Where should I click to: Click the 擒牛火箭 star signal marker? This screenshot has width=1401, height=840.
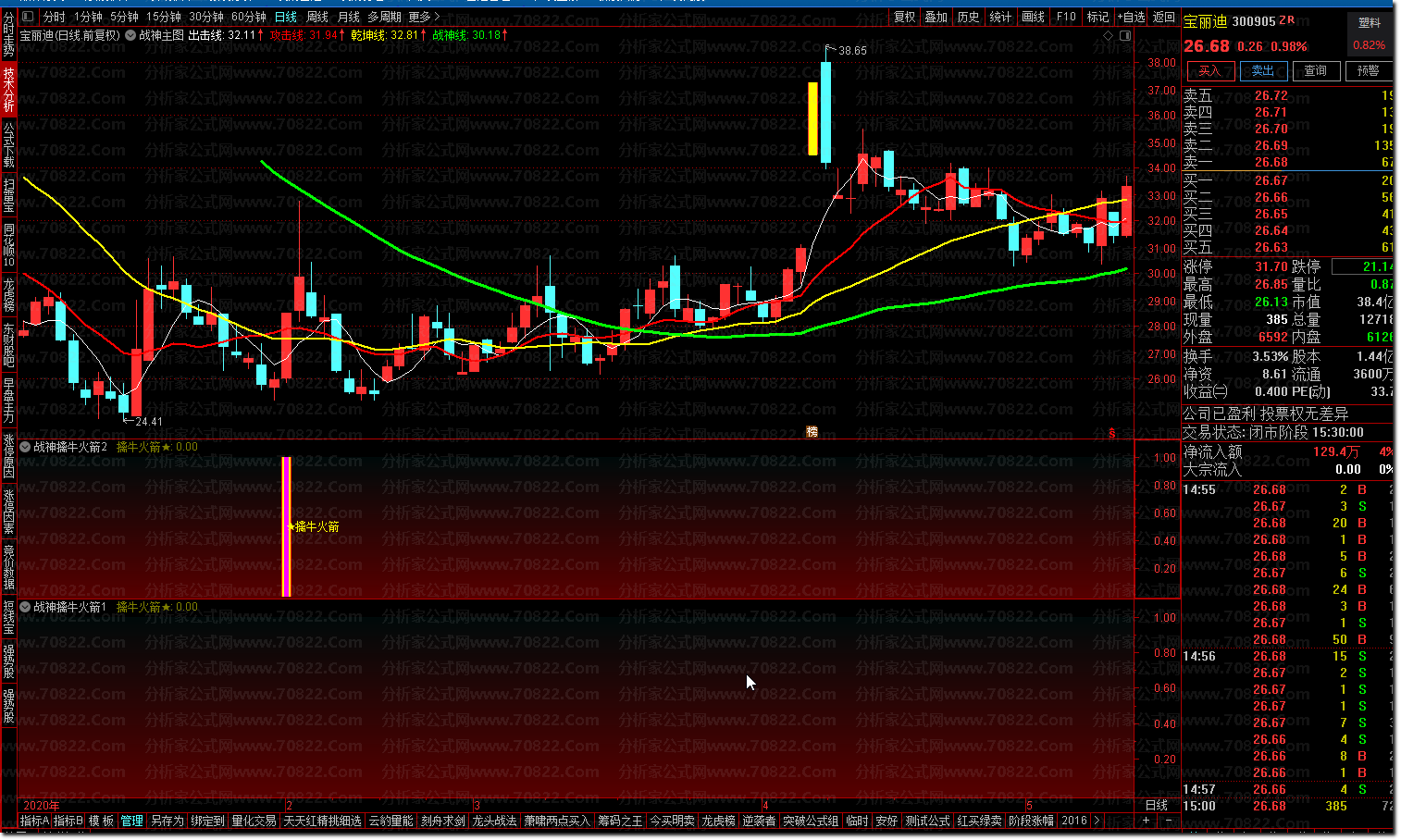tap(314, 526)
